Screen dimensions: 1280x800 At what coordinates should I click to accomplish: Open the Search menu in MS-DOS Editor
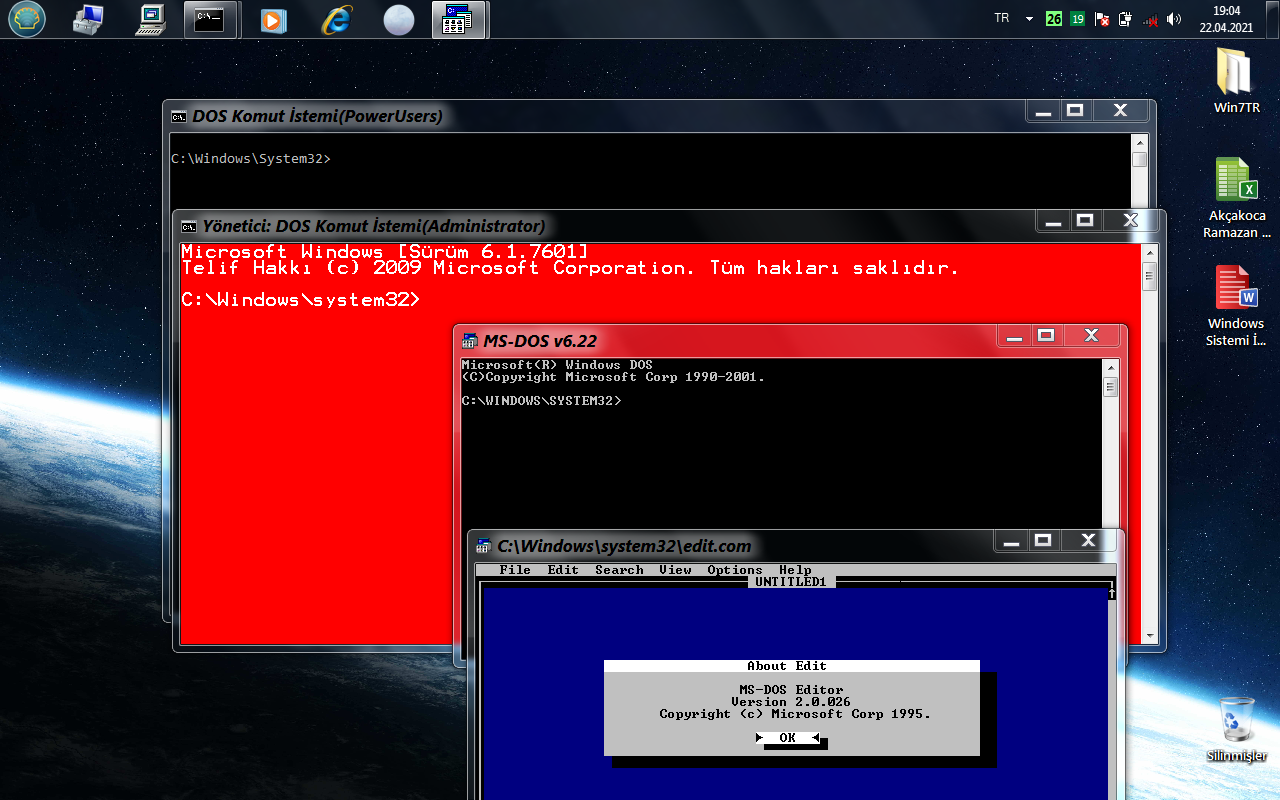(619, 570)
